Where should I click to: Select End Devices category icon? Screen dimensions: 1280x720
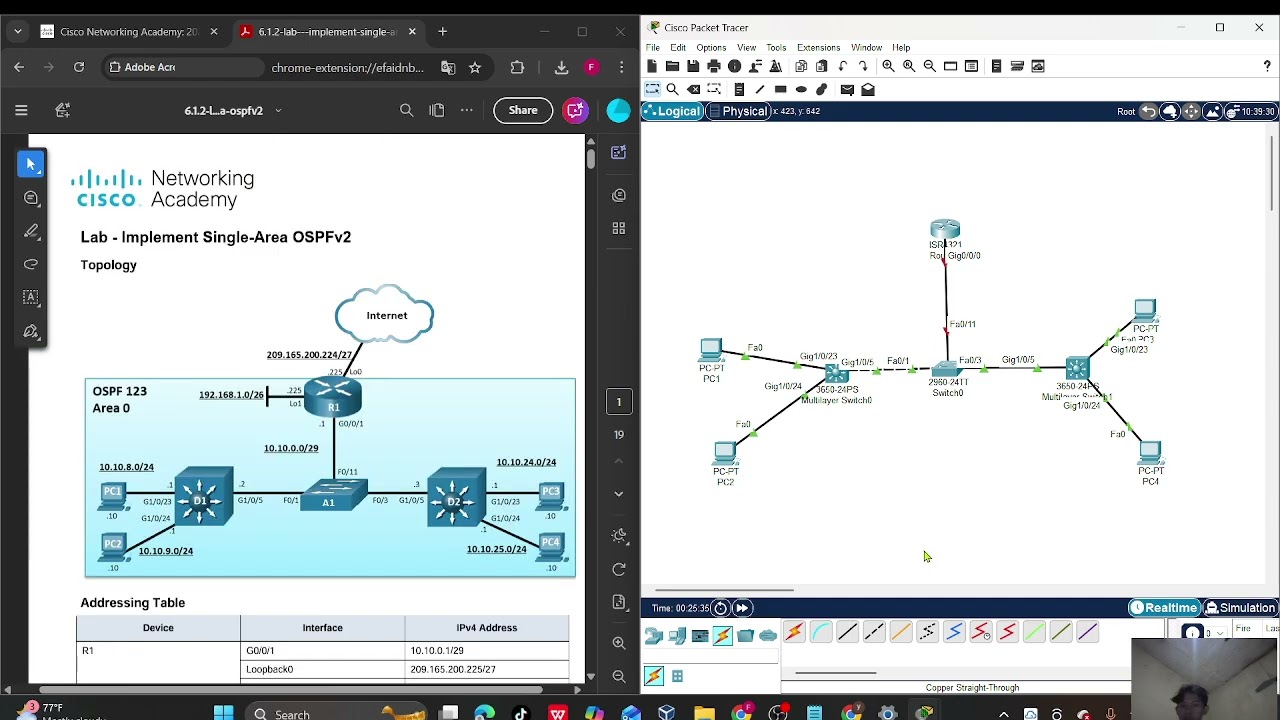click(677, 635)
